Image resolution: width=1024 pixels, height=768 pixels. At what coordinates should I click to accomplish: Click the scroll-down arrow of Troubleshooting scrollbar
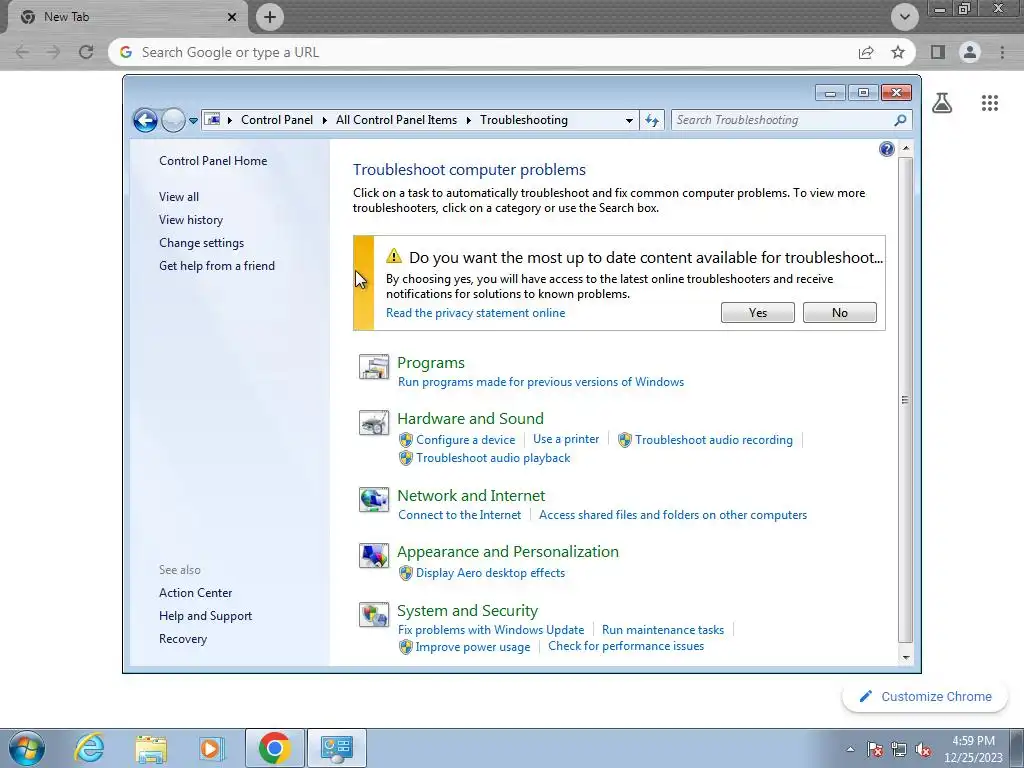(906, 657)
